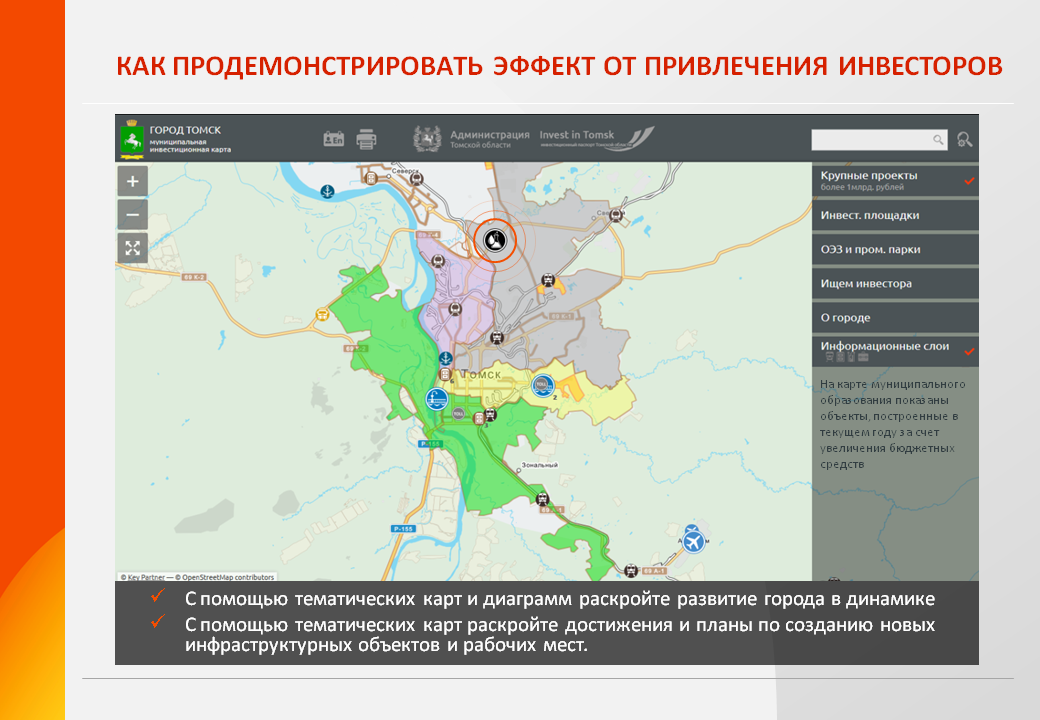The width and height of the screenshot is (1040, 720).
Task: Select the blue TOLL marker labeled 2
Action: coord(543,385)
